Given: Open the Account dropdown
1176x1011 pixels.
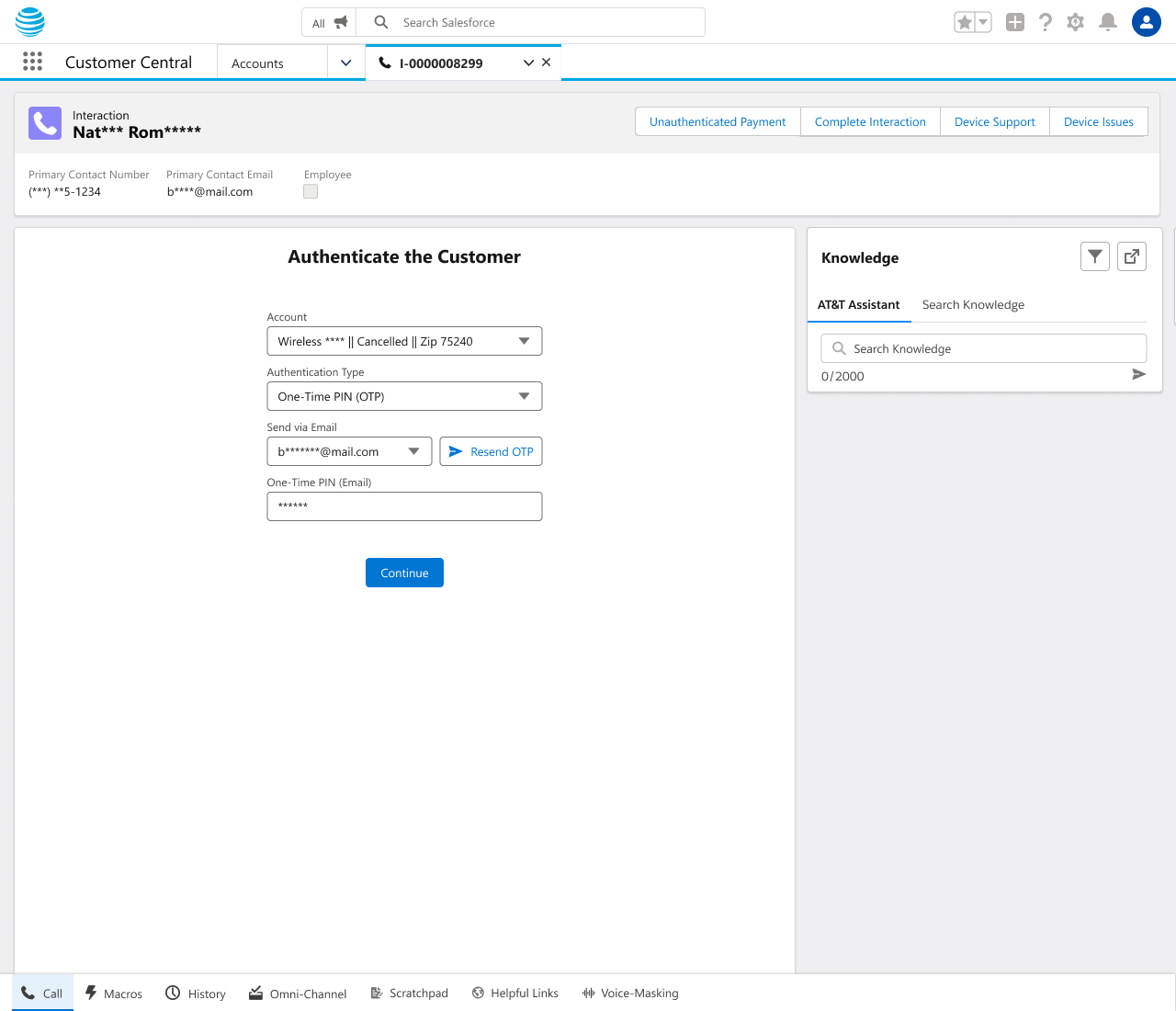Looking at the screenshot, I should click(x=404, y=341).
